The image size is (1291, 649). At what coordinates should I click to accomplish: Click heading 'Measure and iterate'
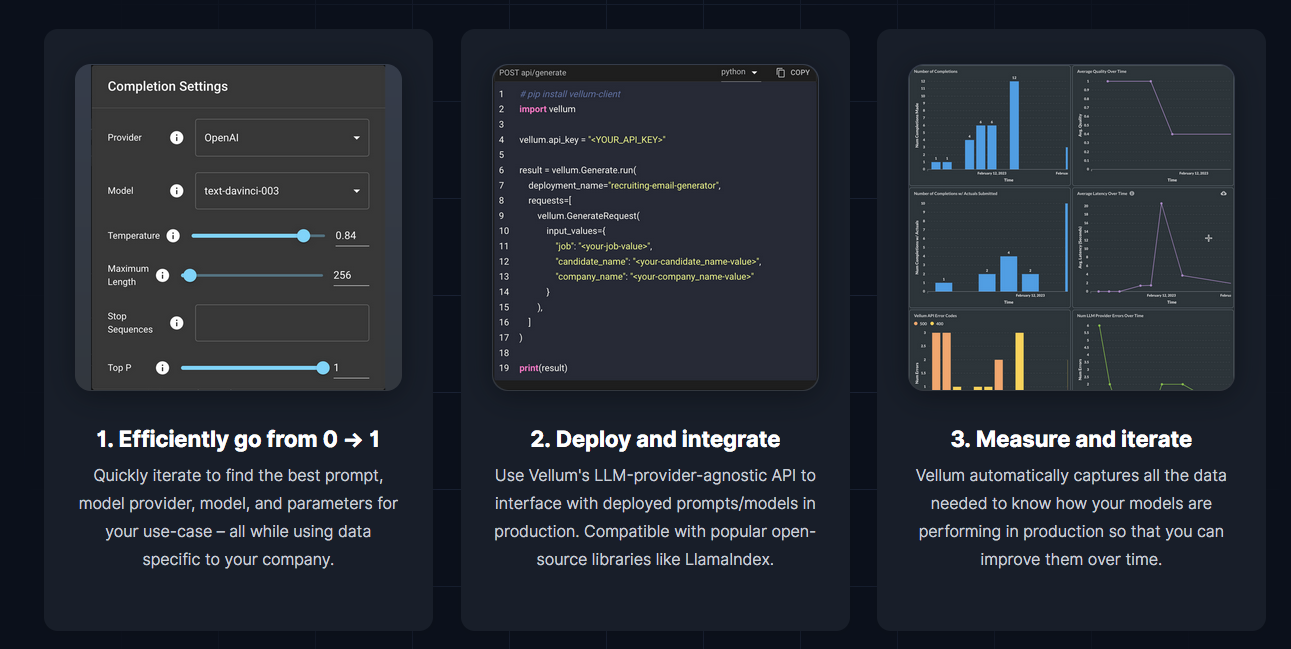click(x=1071, y=439)
